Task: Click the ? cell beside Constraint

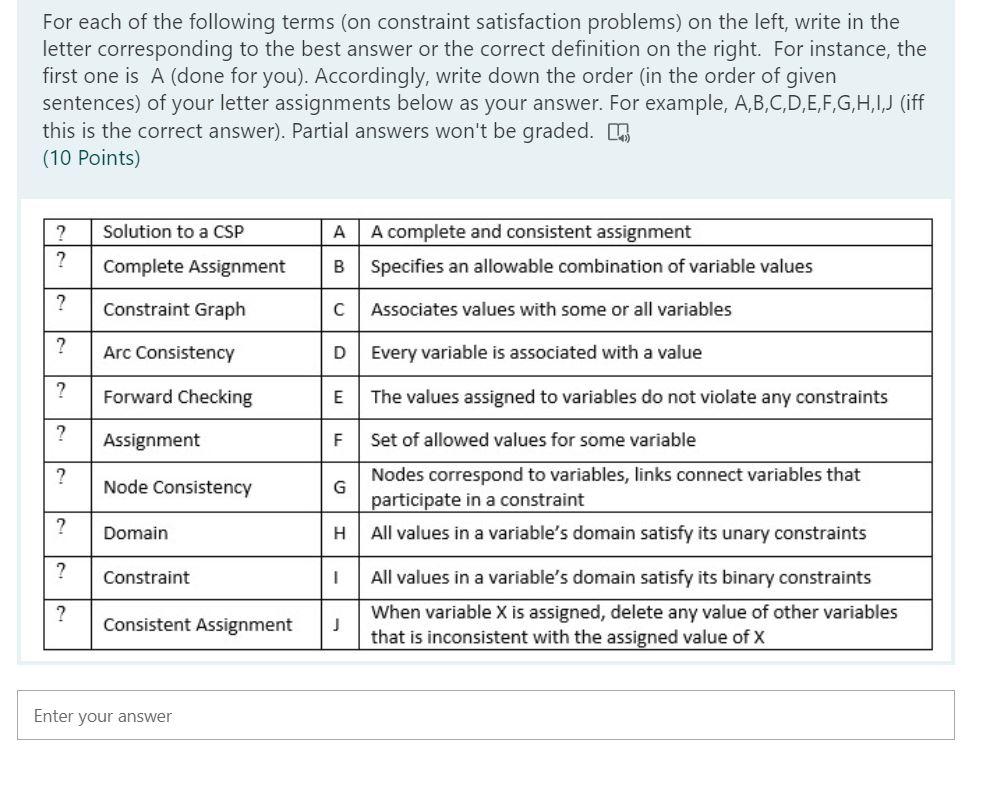Action: coord(66,577)
